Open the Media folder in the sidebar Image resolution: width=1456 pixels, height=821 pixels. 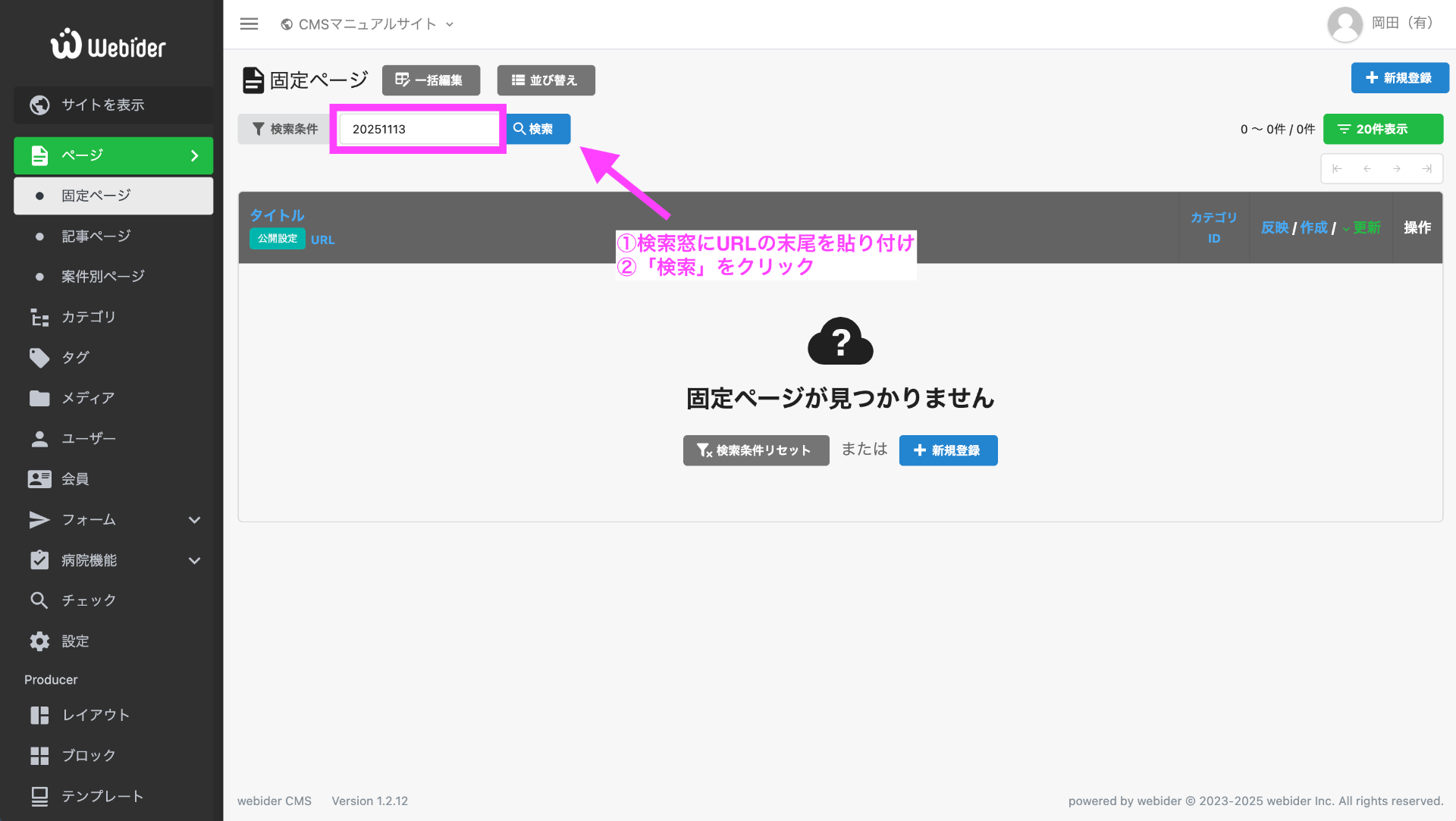[87, 398]
